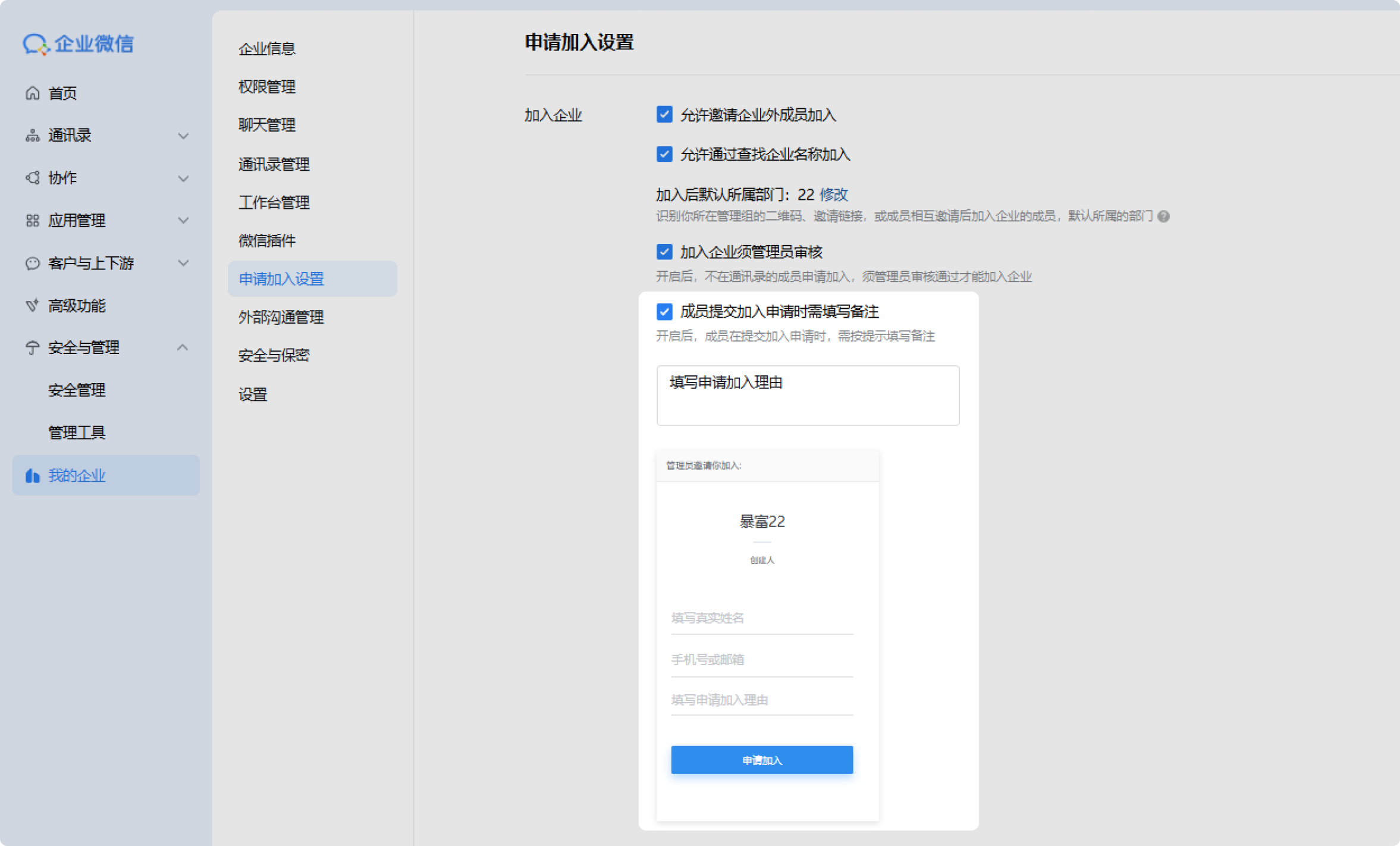Click the 客户与上下游 chat bubble icon
Image resolution: width=1400 pixels, height=846 pixels.
[33, 263]
